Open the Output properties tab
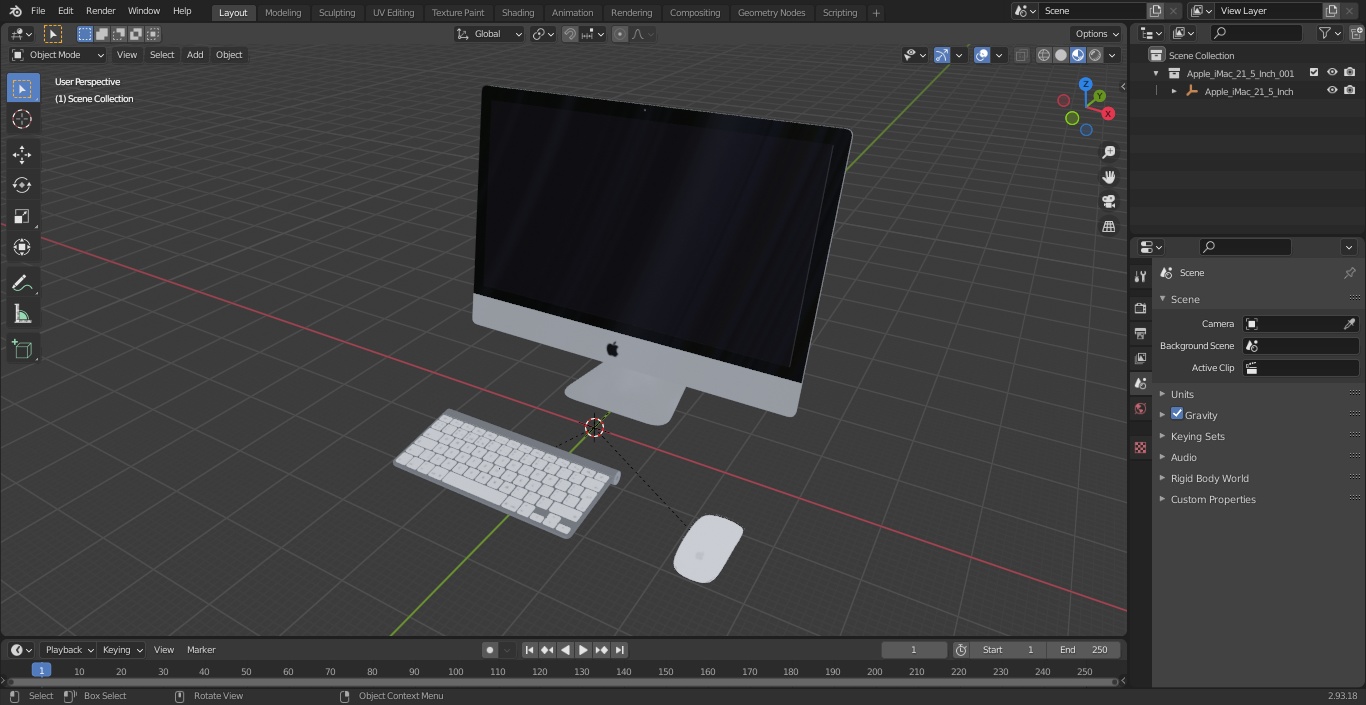Screen dimensions: 1366x705 coord(1140,333)
